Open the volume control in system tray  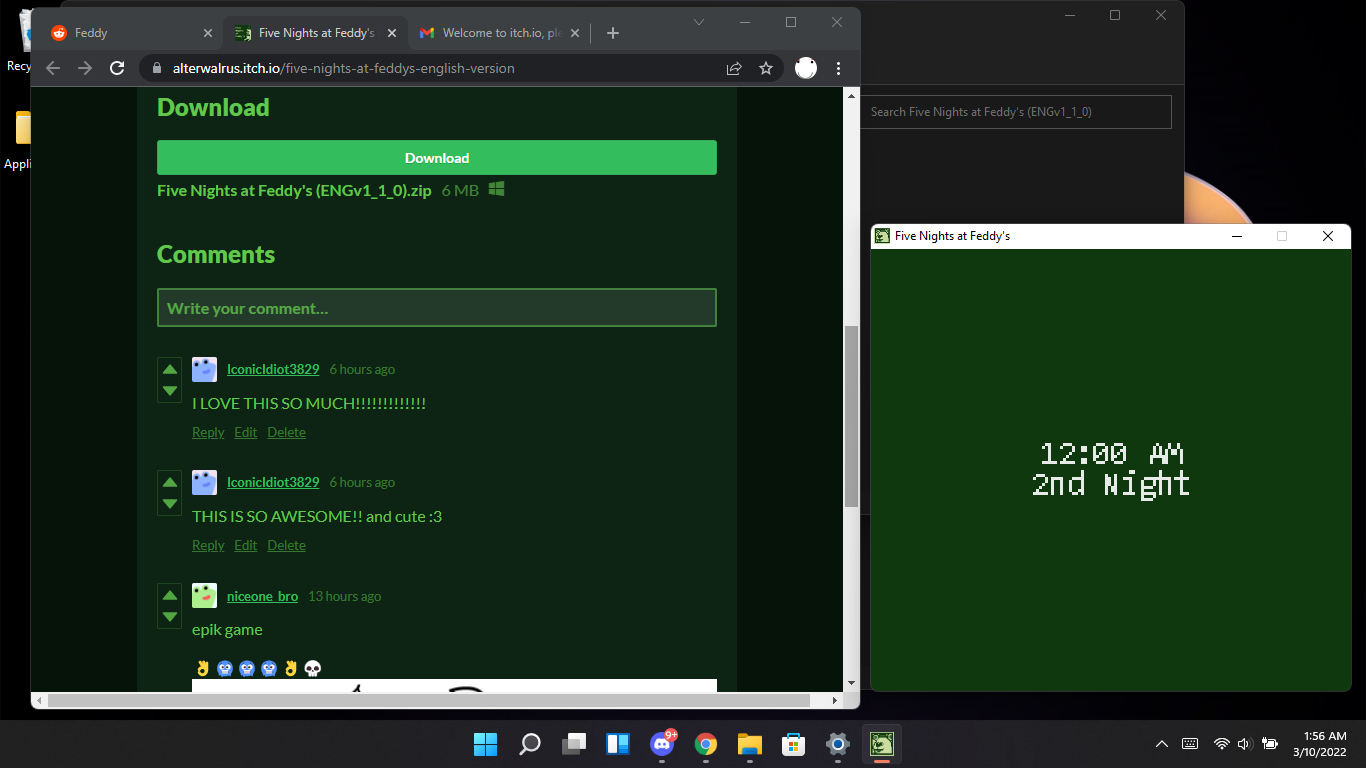click(1244, 744)
